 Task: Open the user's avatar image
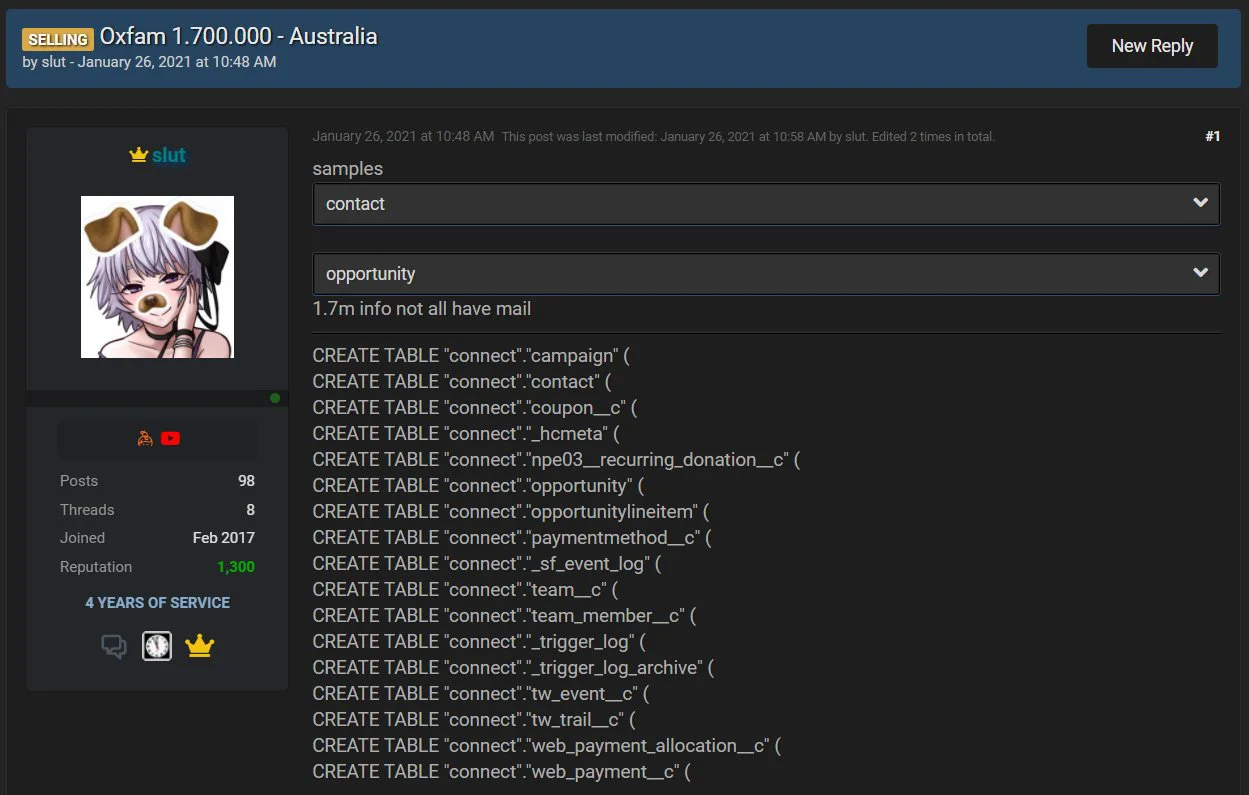click(157, 277)
